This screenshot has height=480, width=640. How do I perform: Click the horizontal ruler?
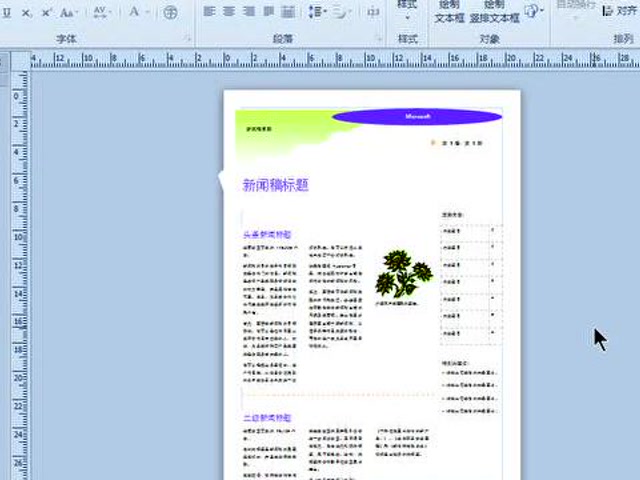[x=335, y=60]
